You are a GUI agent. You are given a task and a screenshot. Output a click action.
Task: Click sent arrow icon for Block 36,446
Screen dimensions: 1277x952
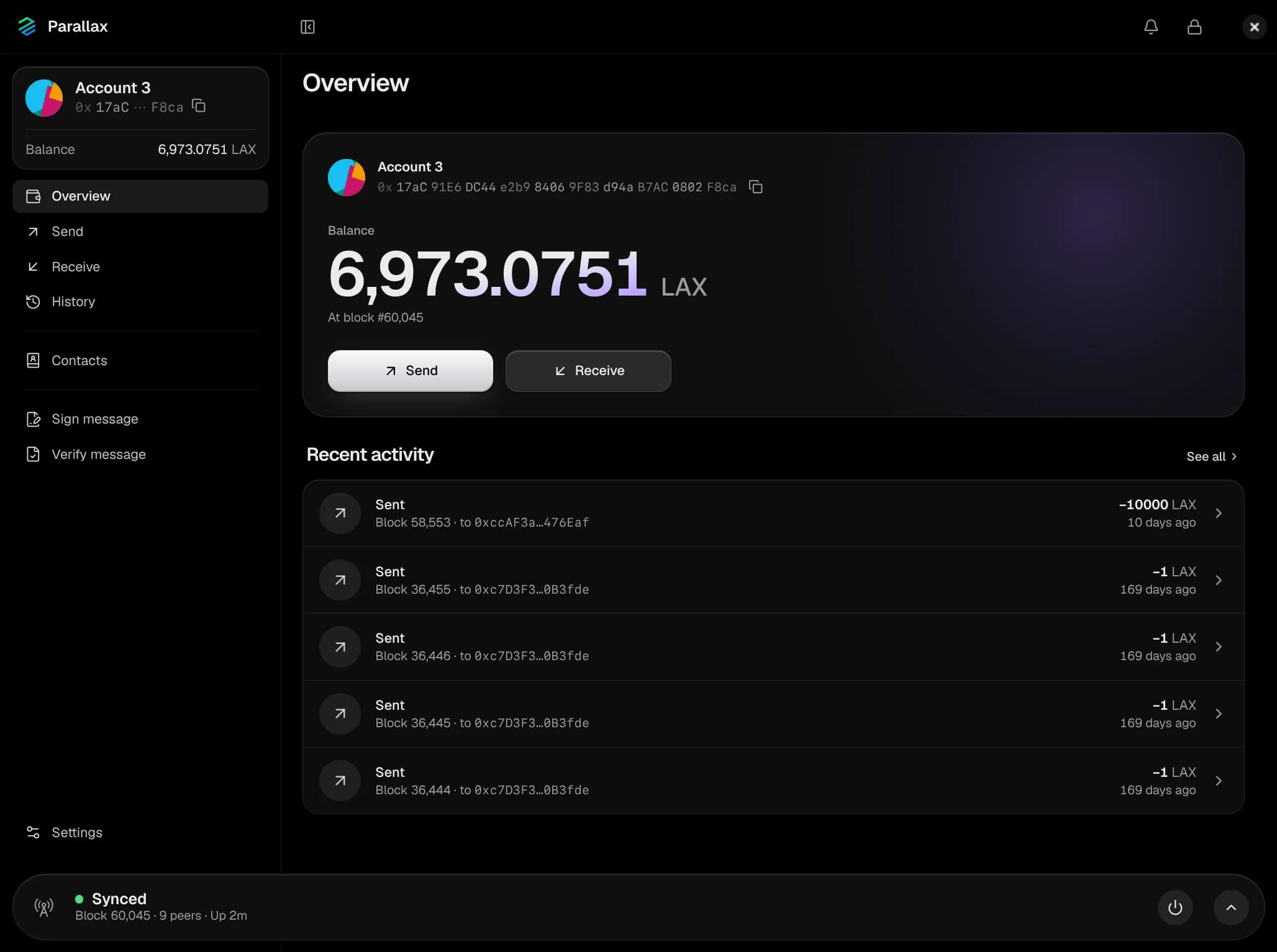click(340, 647)
